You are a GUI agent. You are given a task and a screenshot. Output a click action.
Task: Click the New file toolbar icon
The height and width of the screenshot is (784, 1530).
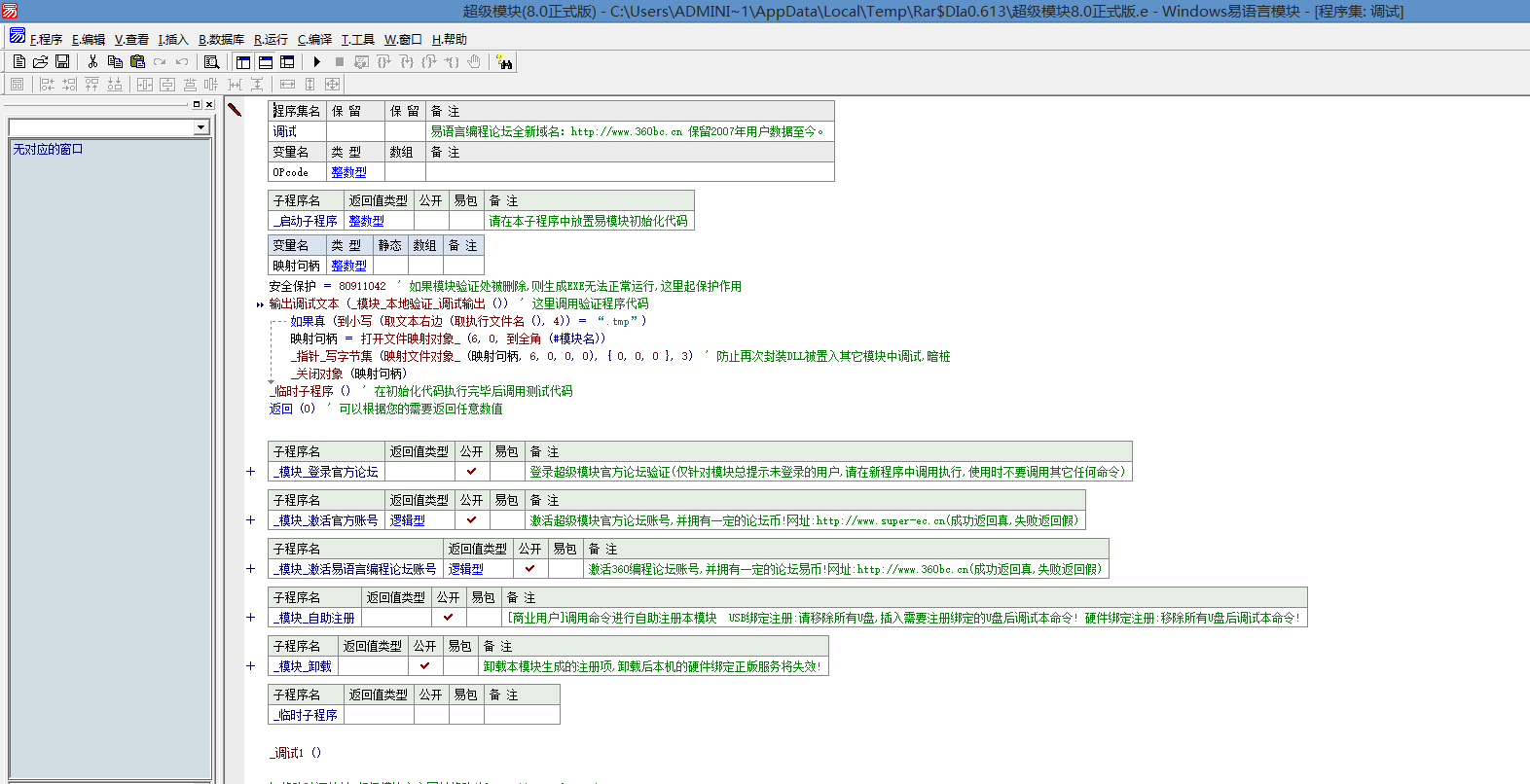click(x=18, y=61)
